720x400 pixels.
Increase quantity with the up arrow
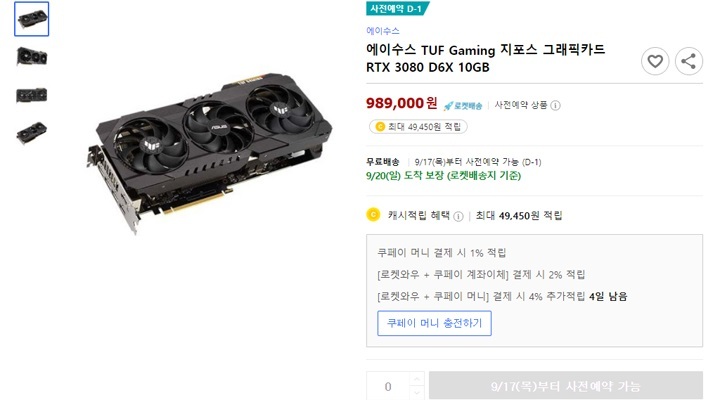pyautogui.click(x=416, y=379)
